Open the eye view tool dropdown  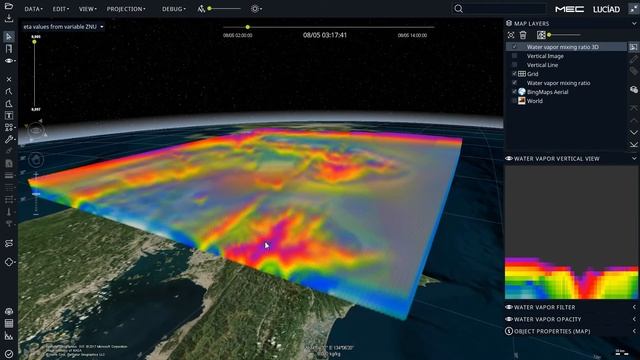pos(10,61)
